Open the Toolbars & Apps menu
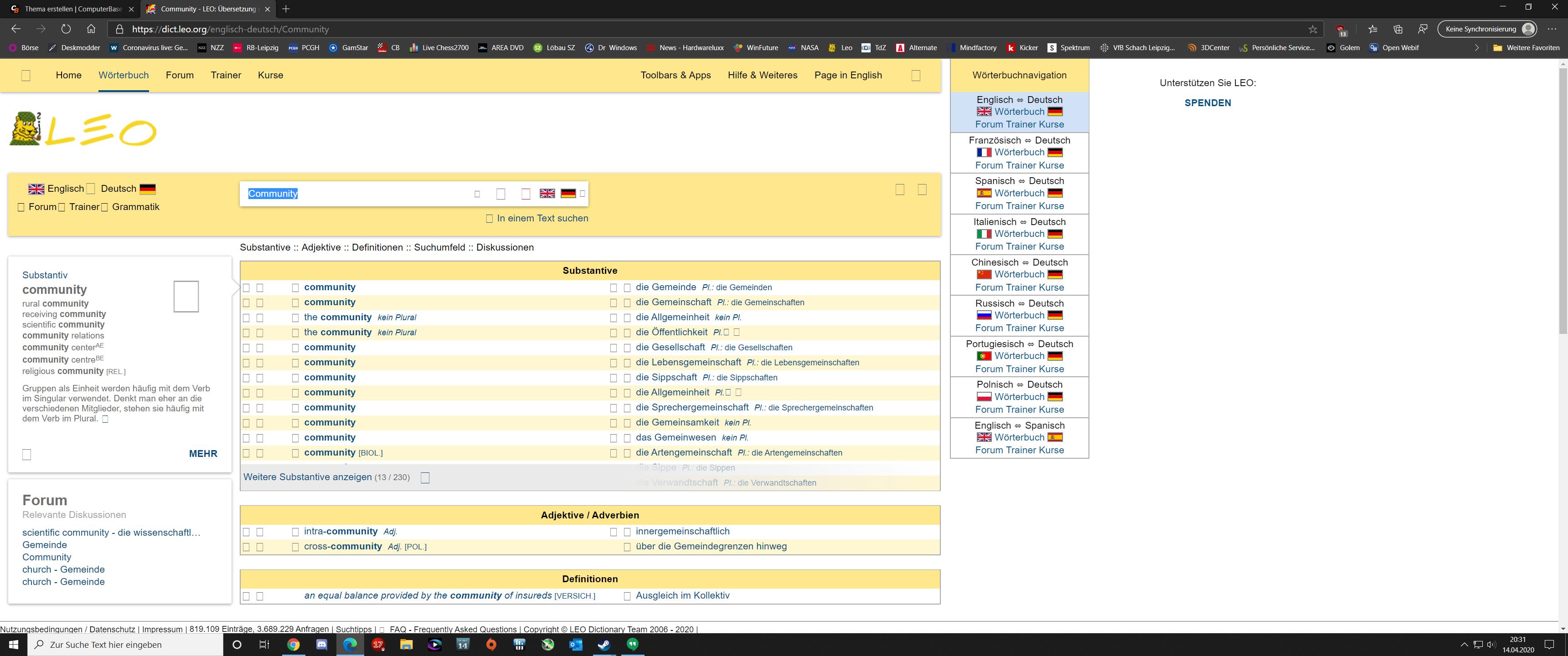 pos(675,75)
